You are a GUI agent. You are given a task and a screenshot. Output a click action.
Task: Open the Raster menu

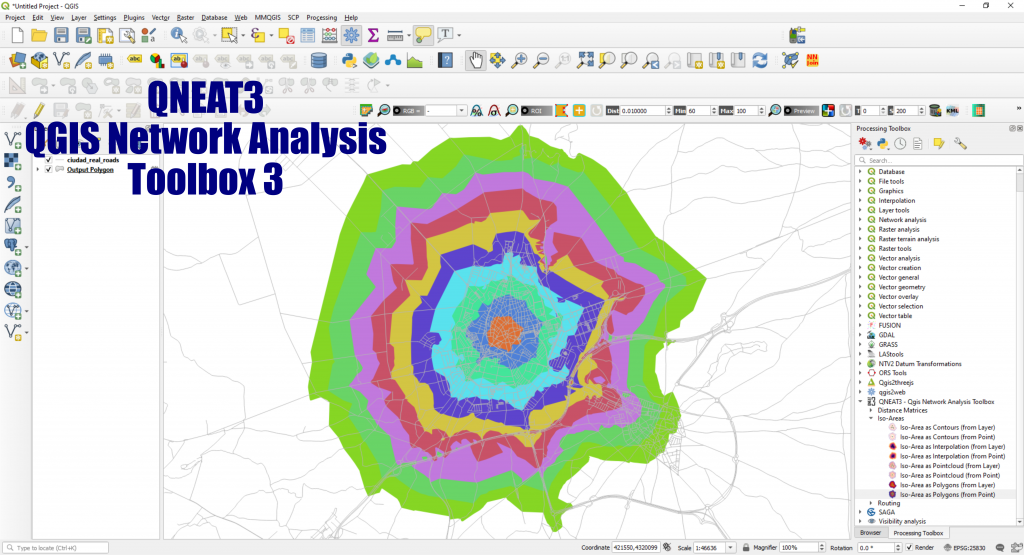coord(185,18)
